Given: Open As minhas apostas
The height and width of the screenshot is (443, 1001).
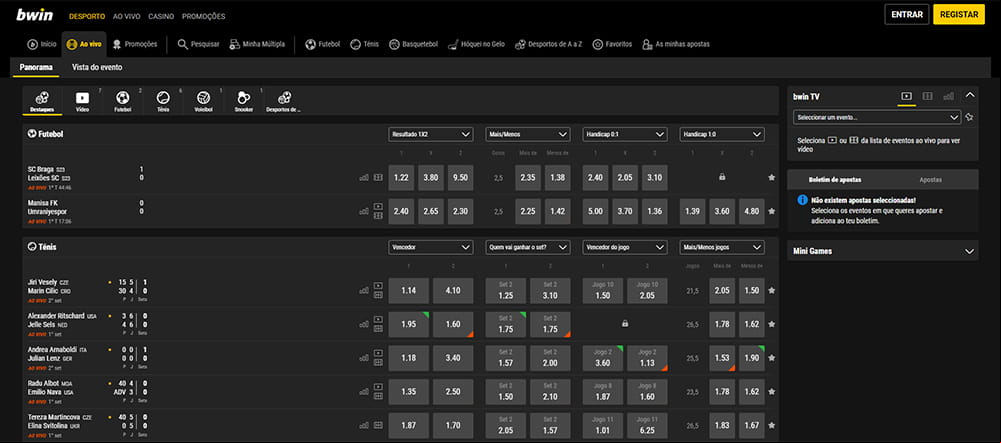Looking at the screenshot, I should pos(676,44).
